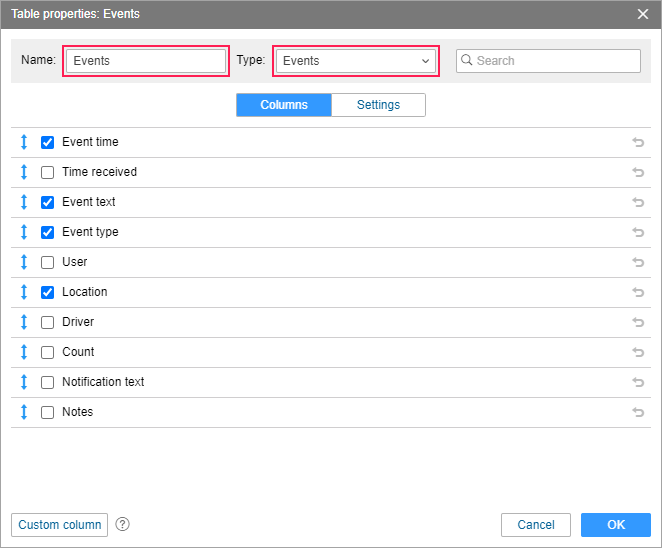The image size is (662, 548).
Task: Switch to the Settings tab
Action: coord(378,105)
